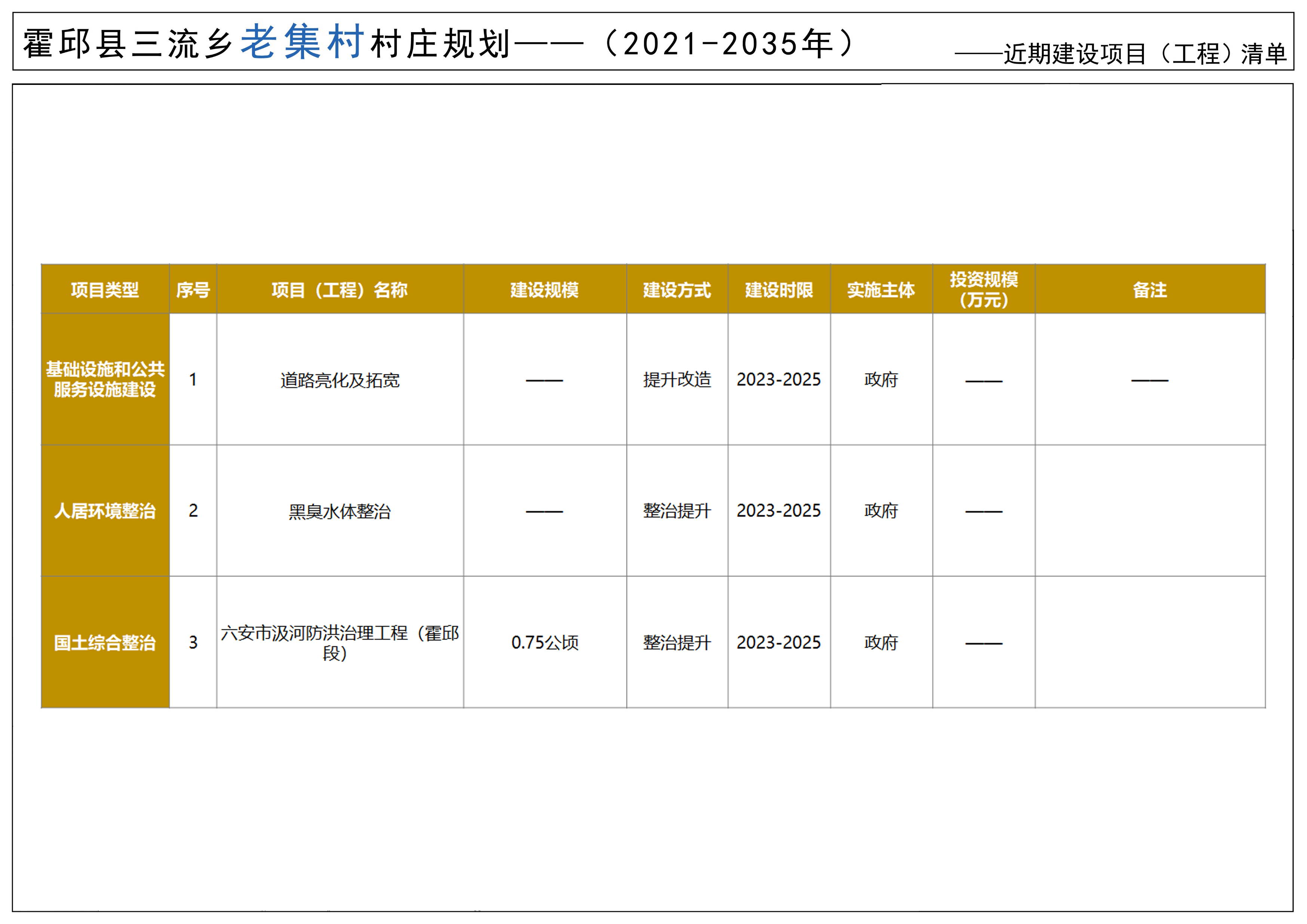This screenshot has width=1307, height=924.
Task: Click the 黑臭水体整治 project name
Action: pyautogui.click(x=340, y=511)
